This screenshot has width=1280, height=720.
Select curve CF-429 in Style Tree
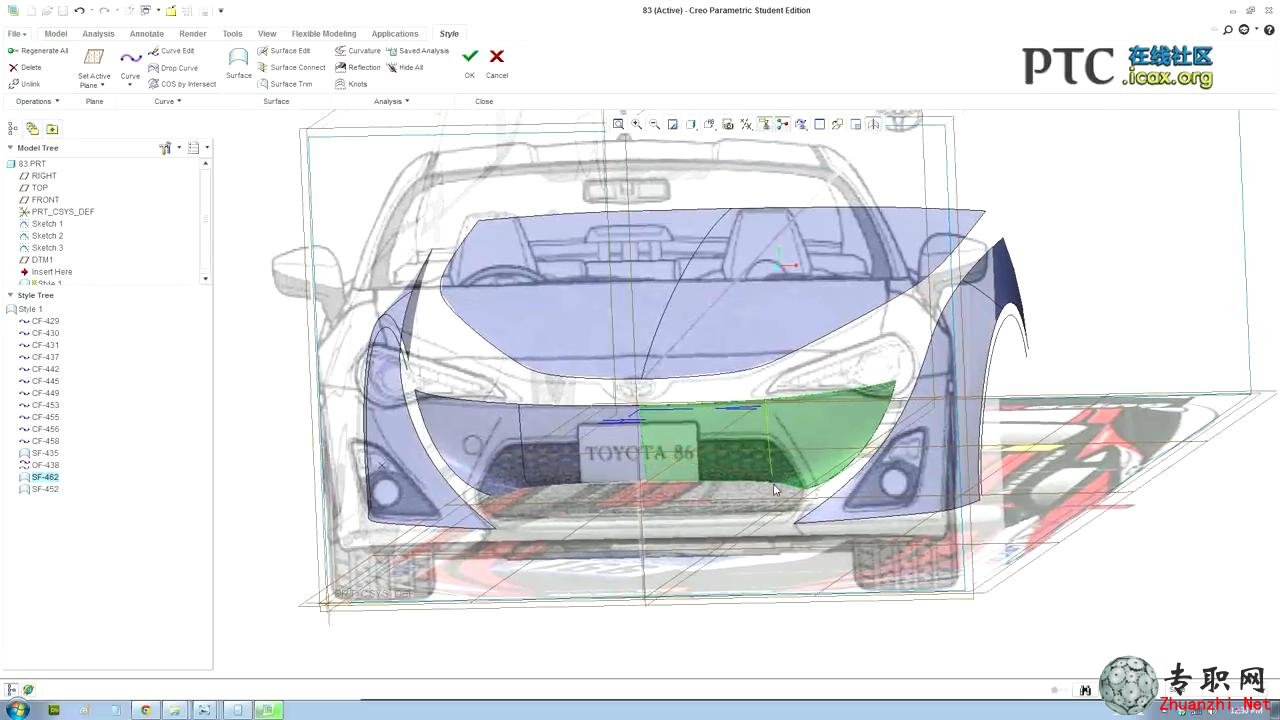pyautogui.click(x=39, y=321)
